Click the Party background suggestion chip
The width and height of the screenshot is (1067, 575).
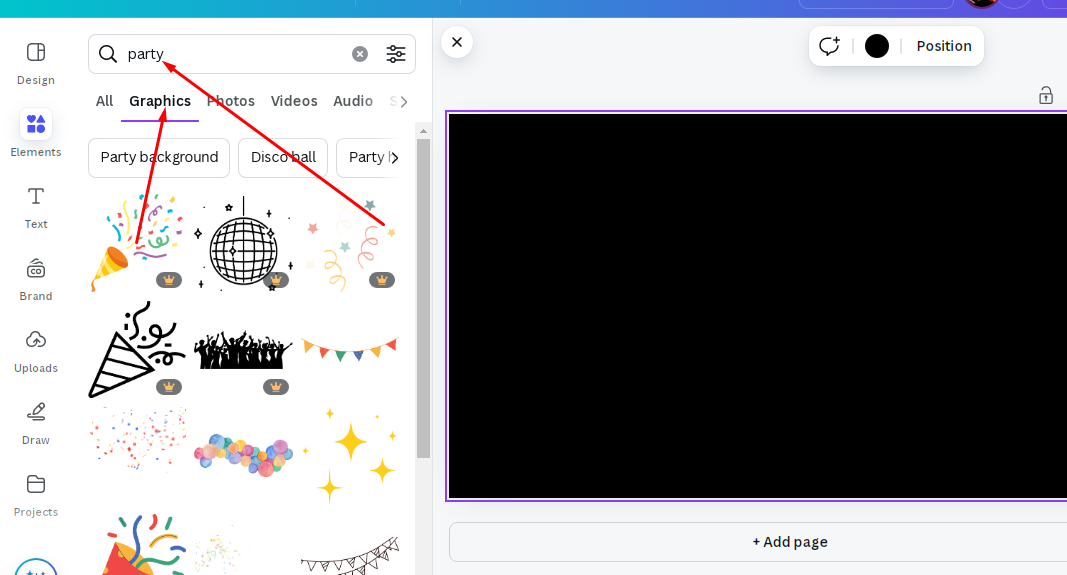pyautogui.click(x=159, y=157)
